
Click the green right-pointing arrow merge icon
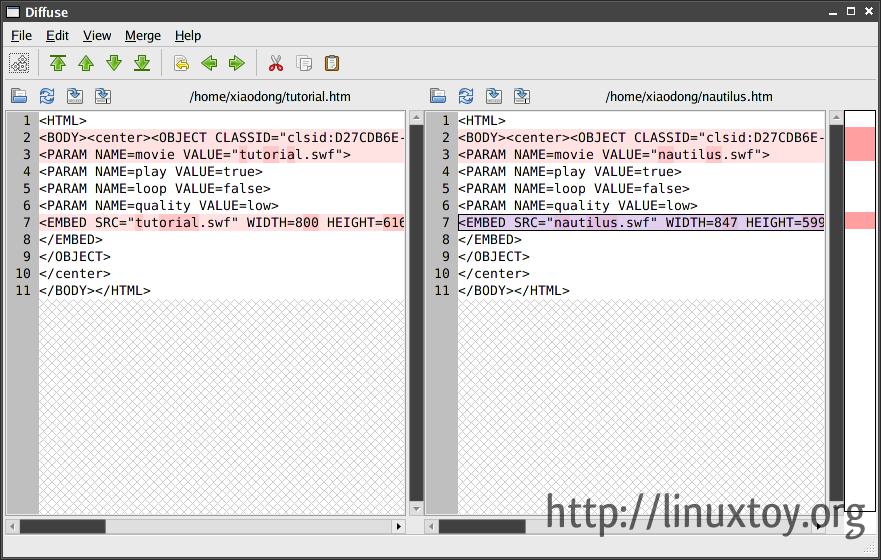tap(237, 63)
